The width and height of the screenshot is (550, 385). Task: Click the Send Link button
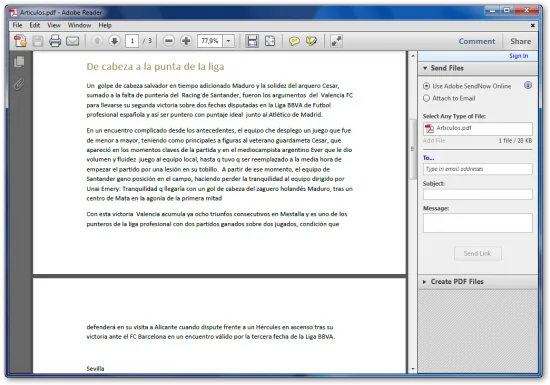coord(477,253)
